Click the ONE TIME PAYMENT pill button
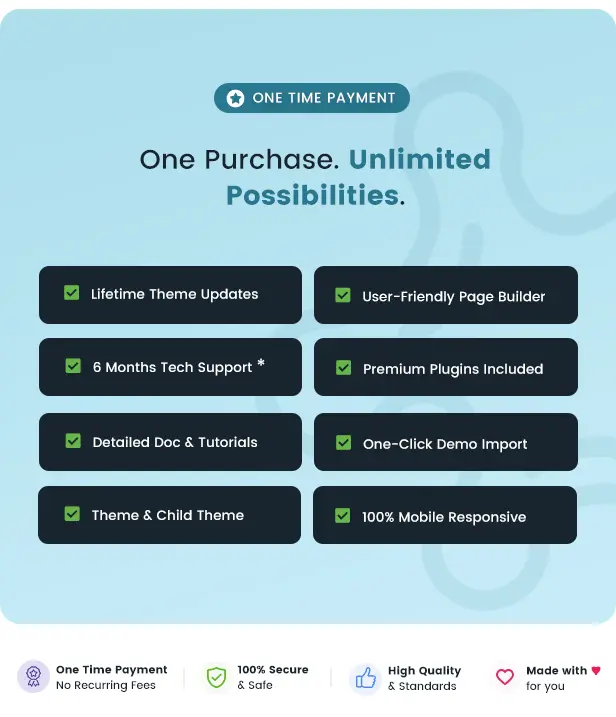Viewport: 616px width, 717px height. (312, 98)
